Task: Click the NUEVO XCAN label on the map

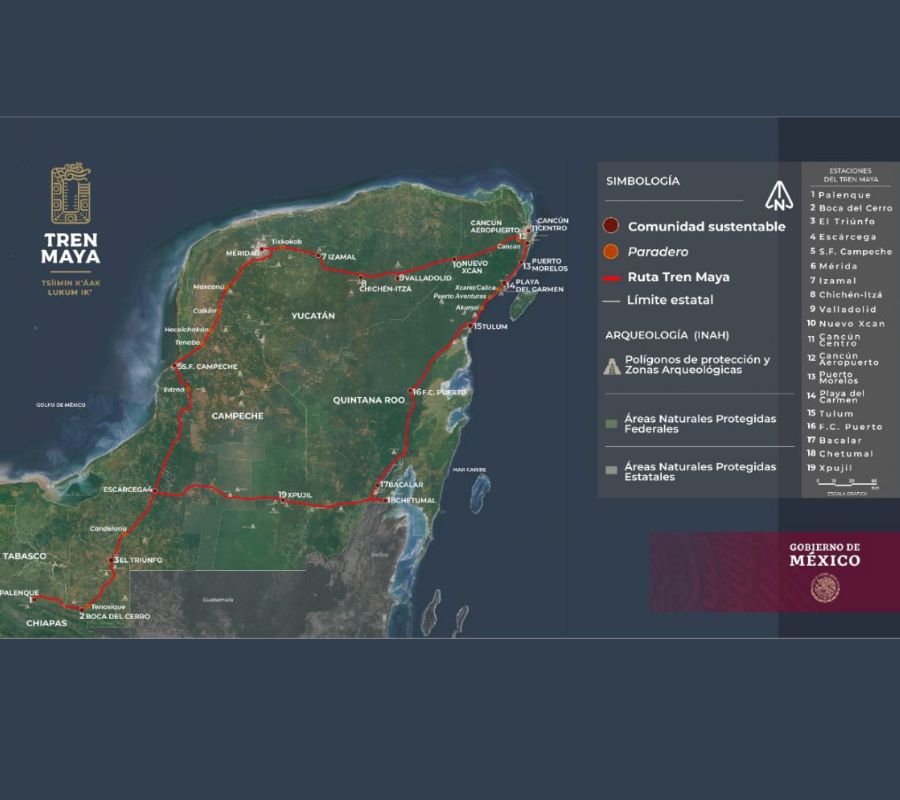Action: pyautogui.click(x=475, y=267)
